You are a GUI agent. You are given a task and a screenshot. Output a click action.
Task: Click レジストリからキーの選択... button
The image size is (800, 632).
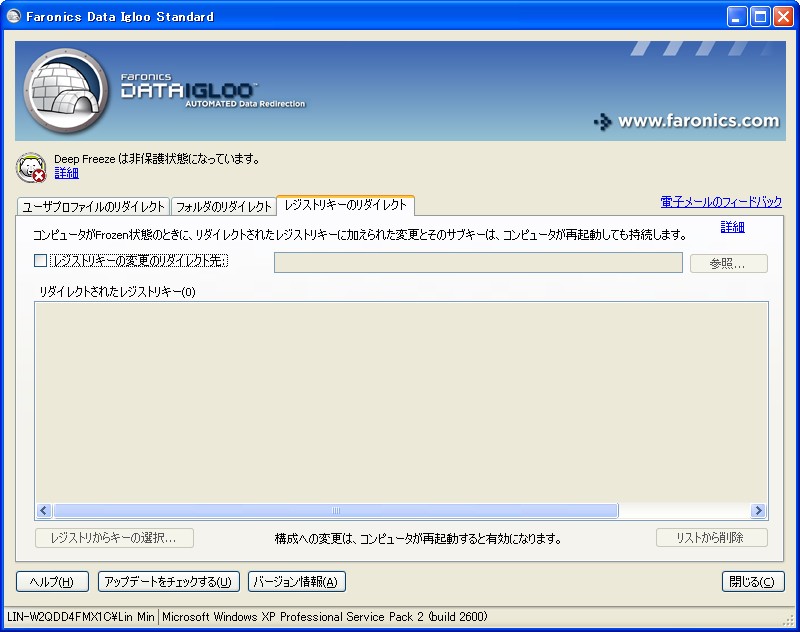point(114,538)
